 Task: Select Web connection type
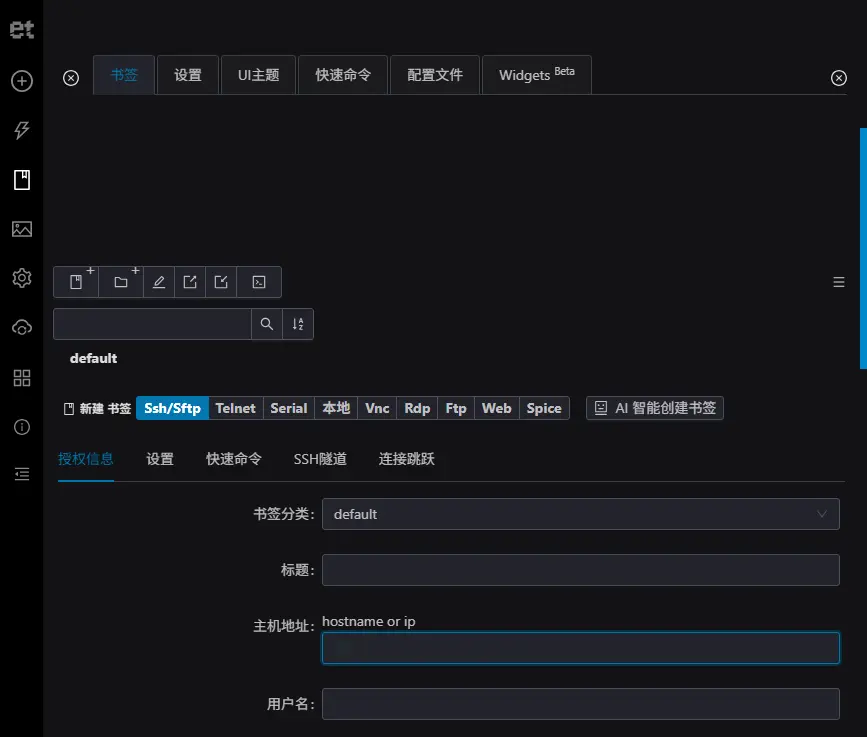point(497,408)
